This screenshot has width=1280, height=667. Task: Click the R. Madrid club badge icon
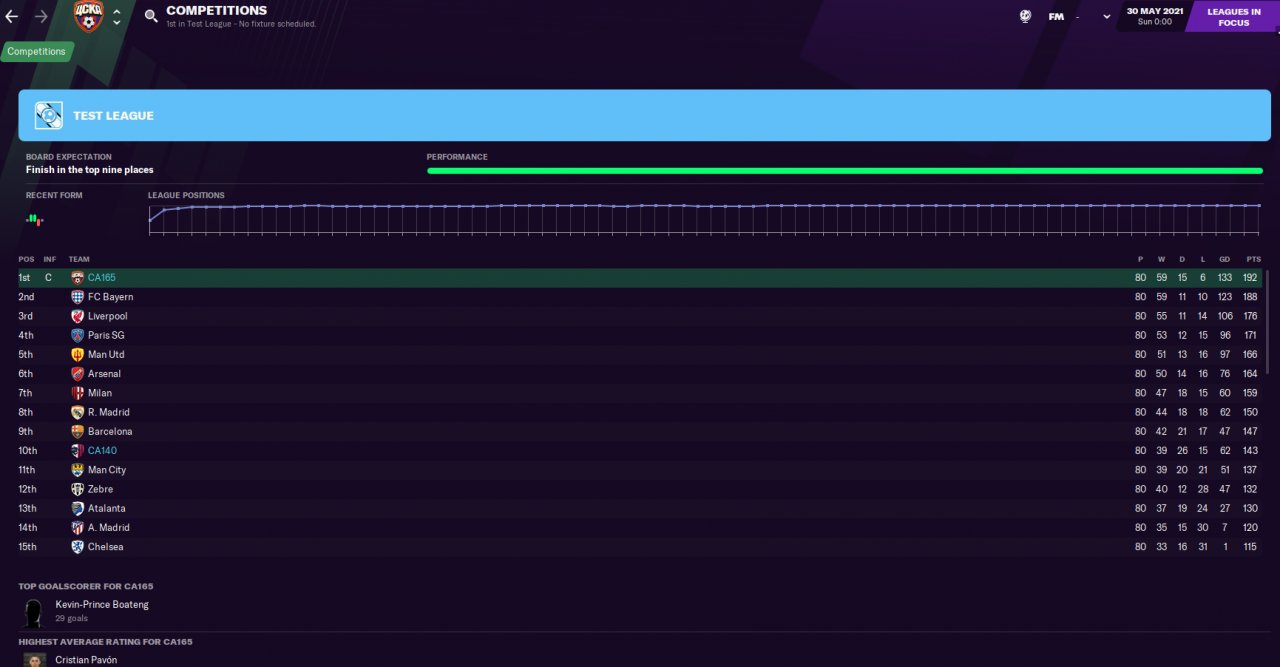point(77,412)
